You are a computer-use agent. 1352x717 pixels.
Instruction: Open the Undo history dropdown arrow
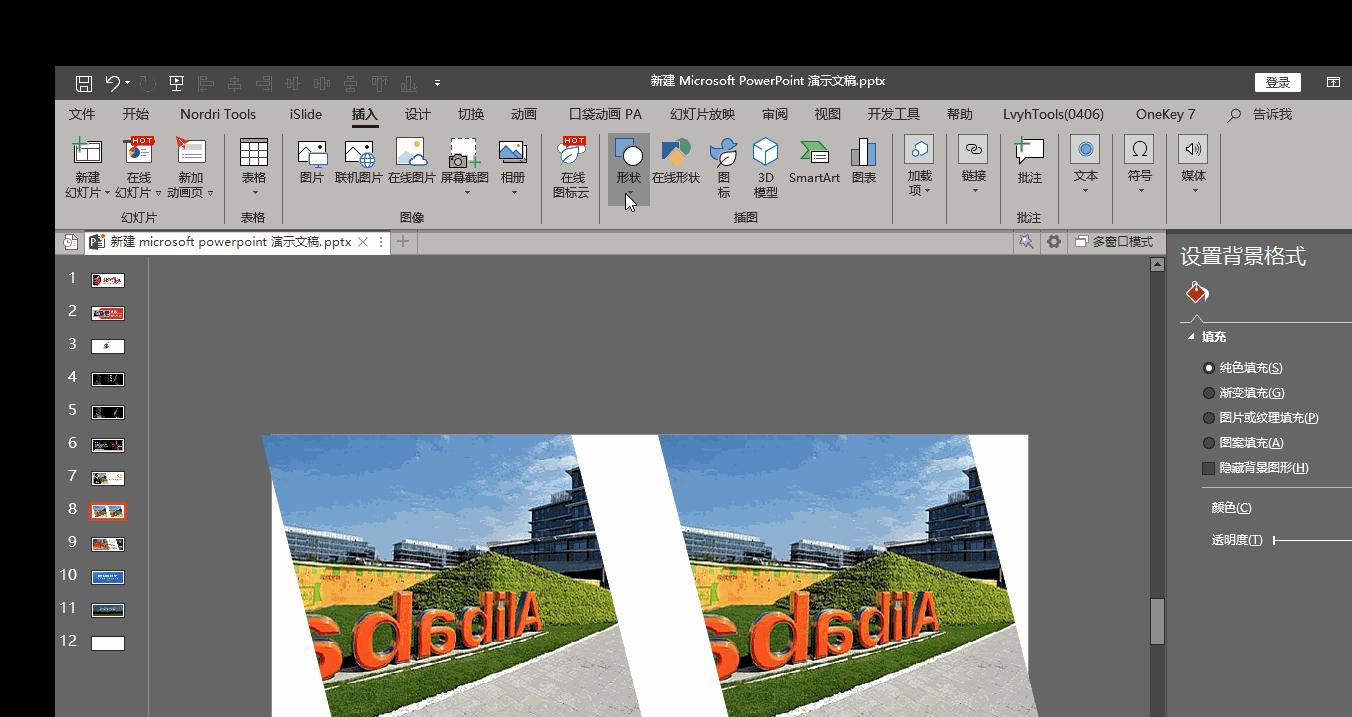[127, 83]
